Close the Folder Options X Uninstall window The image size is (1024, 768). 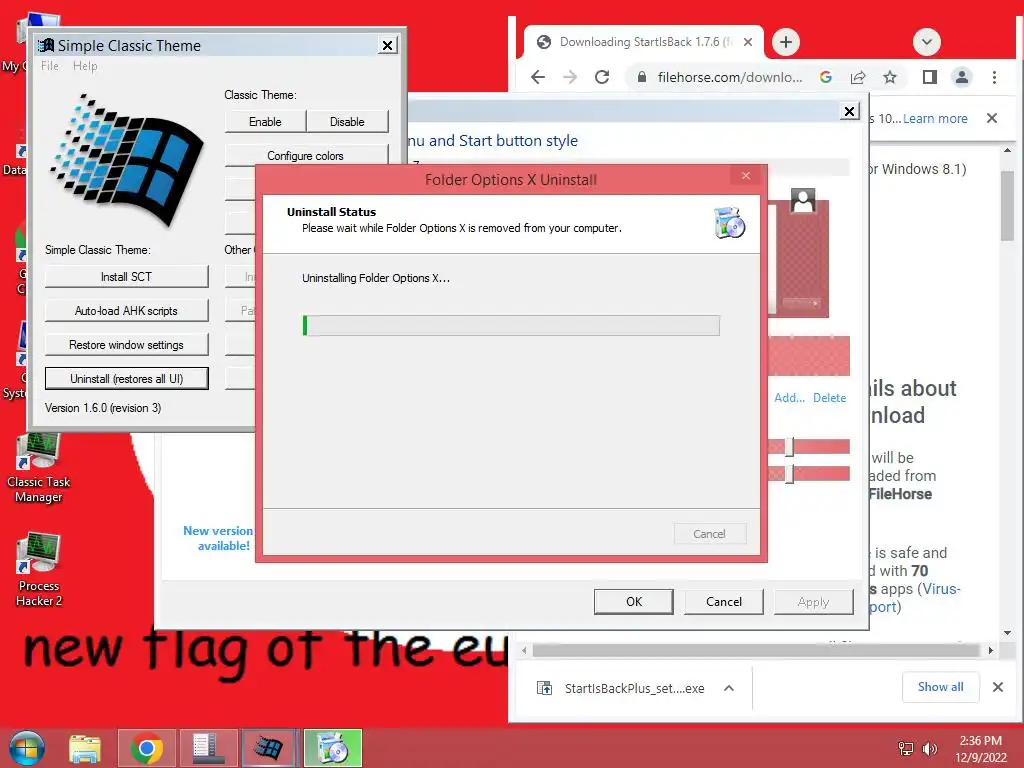pos(746,176)
